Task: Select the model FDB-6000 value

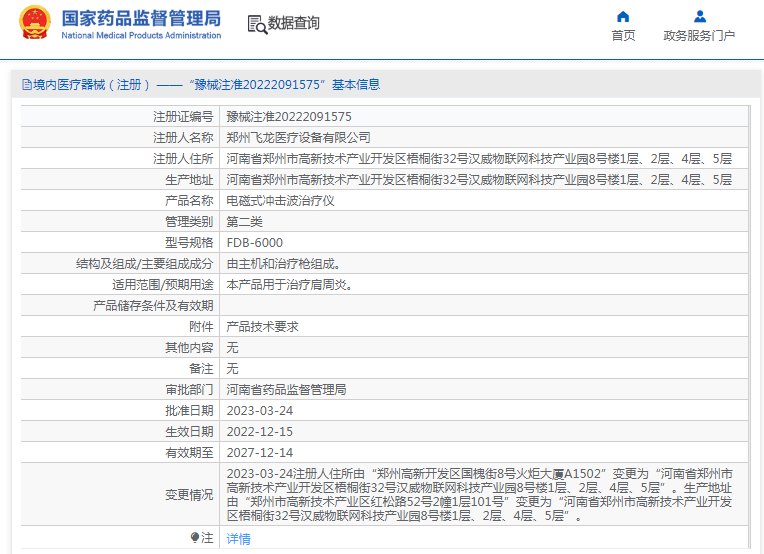Action: 254,242
